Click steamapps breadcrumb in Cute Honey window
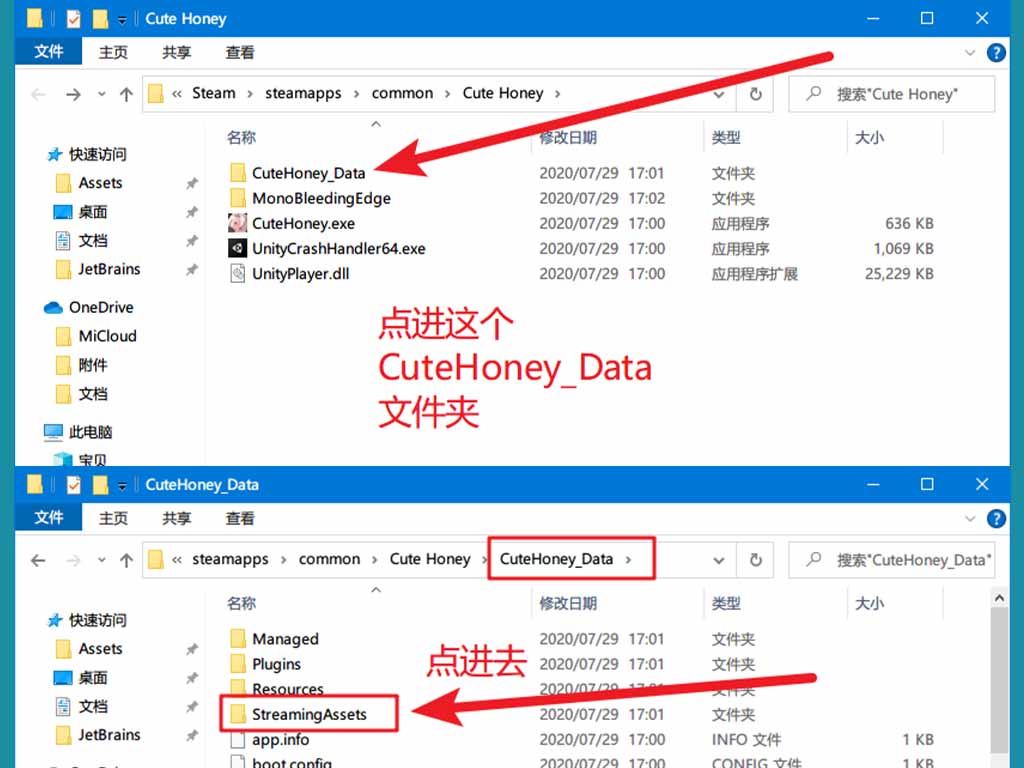 pyautogui.click(x=303, y=93)
